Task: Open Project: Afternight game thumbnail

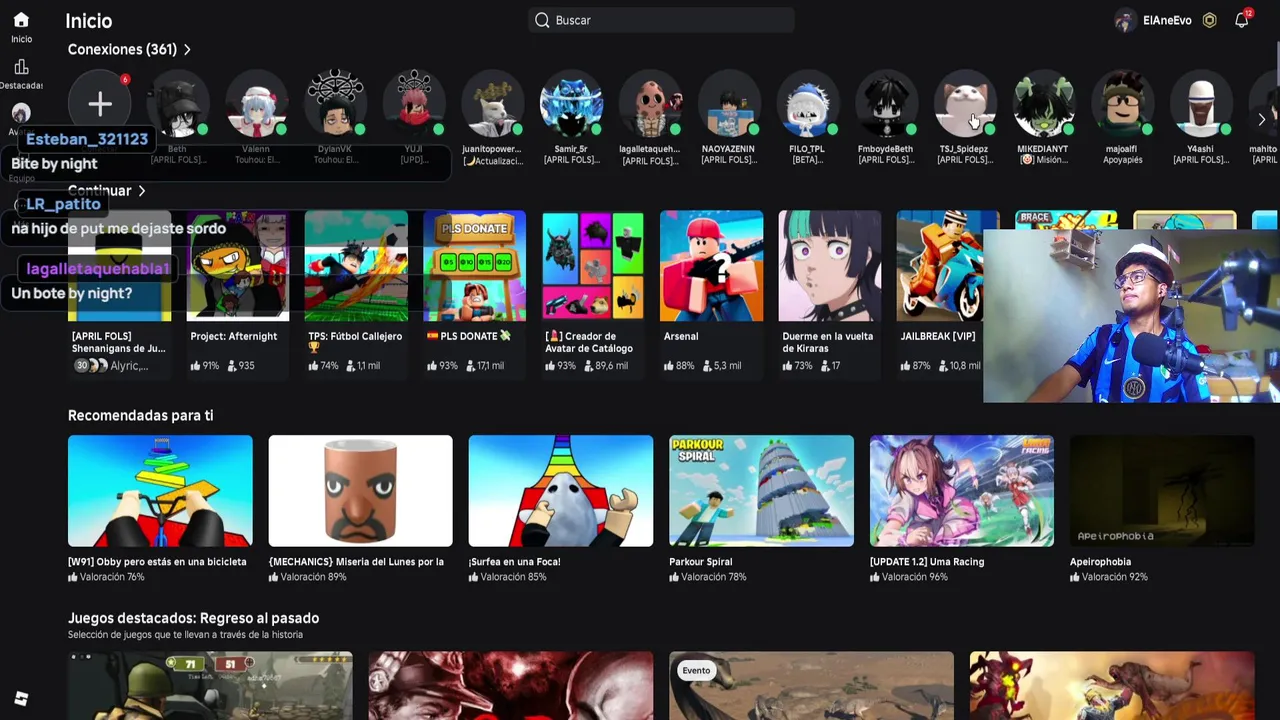Action: coord(238,266)
